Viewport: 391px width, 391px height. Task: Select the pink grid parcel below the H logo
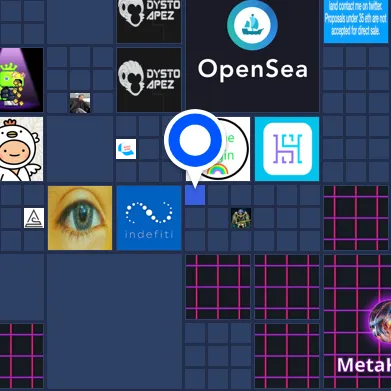click(x=287, y=287)
